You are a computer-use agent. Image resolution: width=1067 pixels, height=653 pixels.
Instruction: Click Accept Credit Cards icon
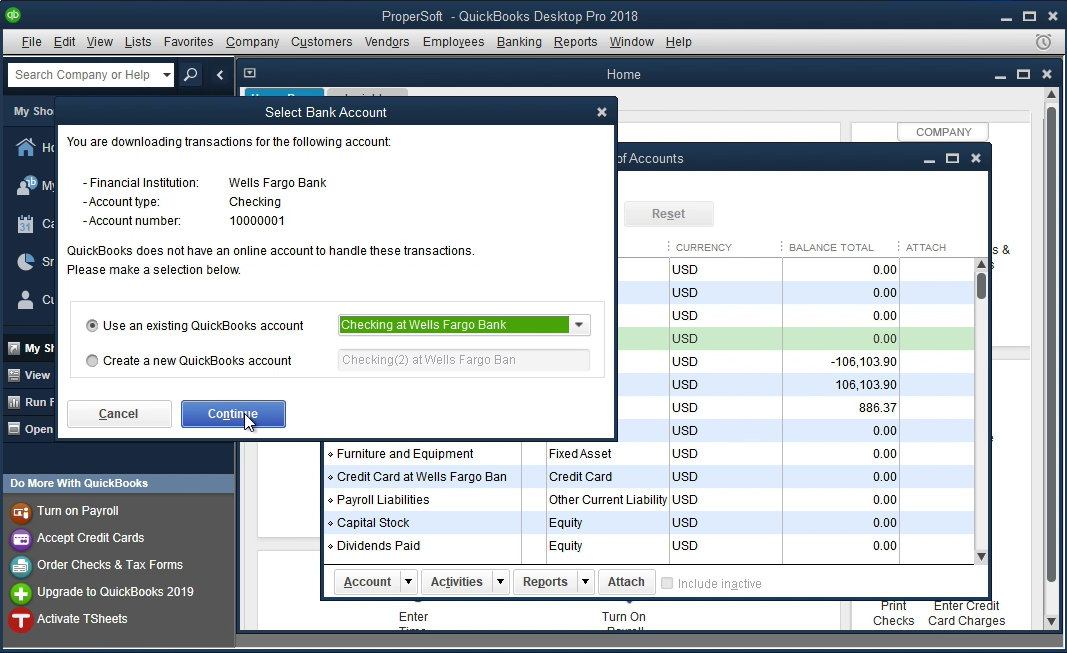click(21, 539)
